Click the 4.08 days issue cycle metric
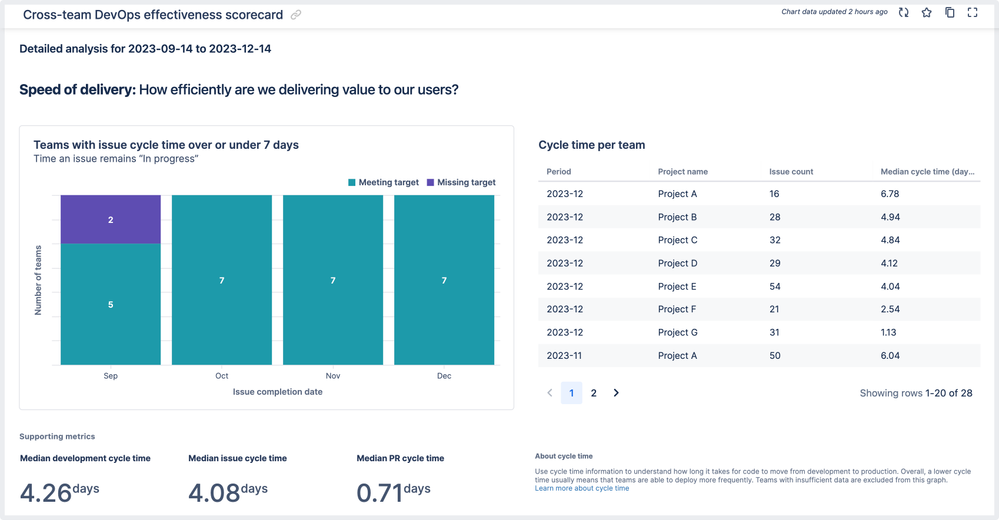 tap(227, 492)
